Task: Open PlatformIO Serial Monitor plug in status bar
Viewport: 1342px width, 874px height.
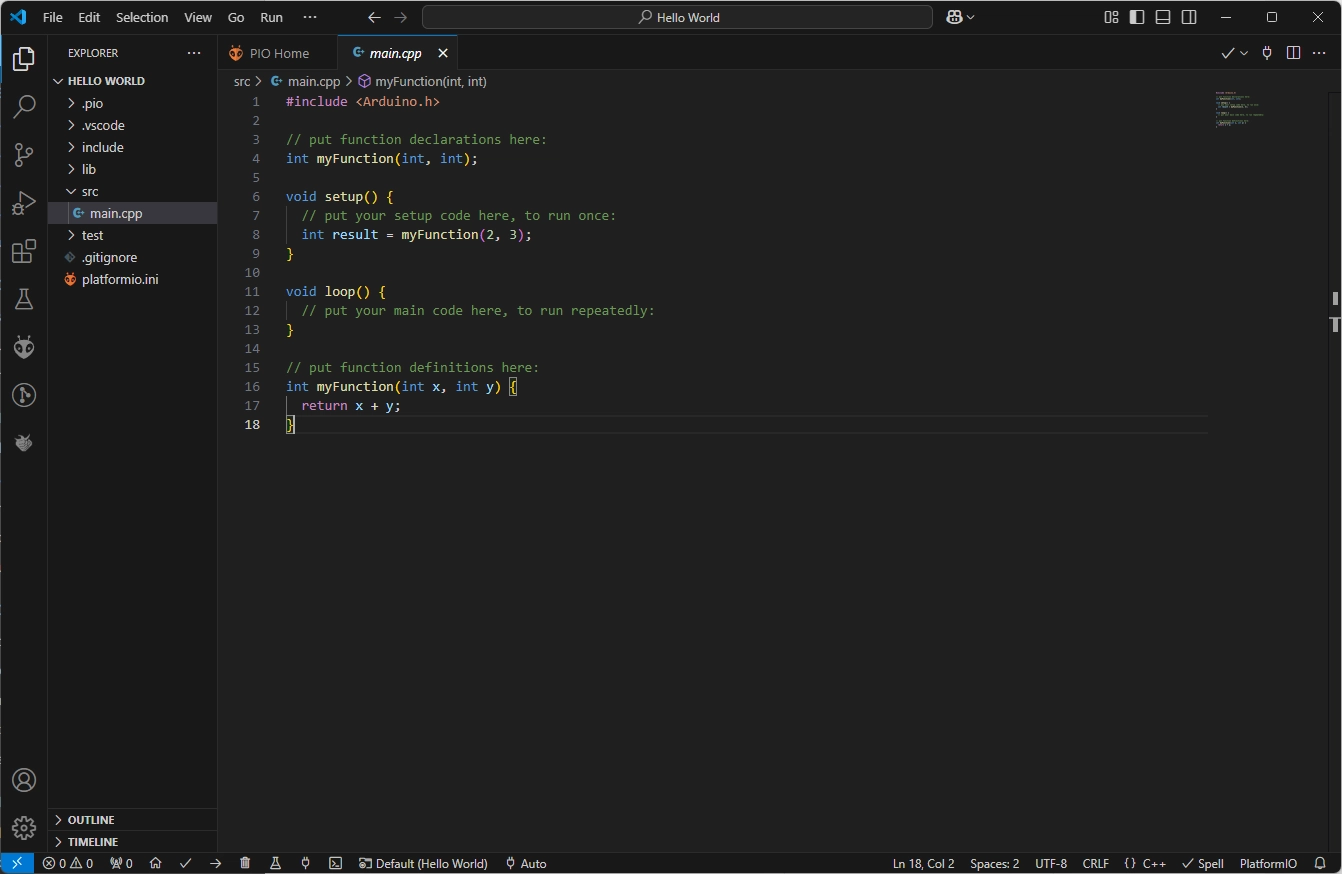Action: [x=305, y=863]
